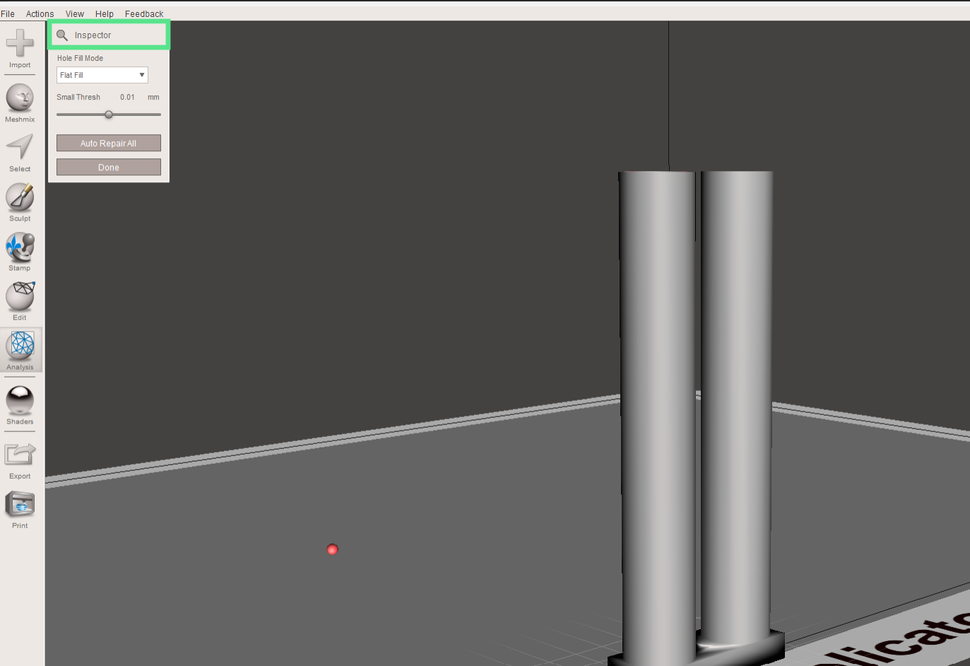Click the red defect marker sphere
970x666 pixels.
coord(332,549)
